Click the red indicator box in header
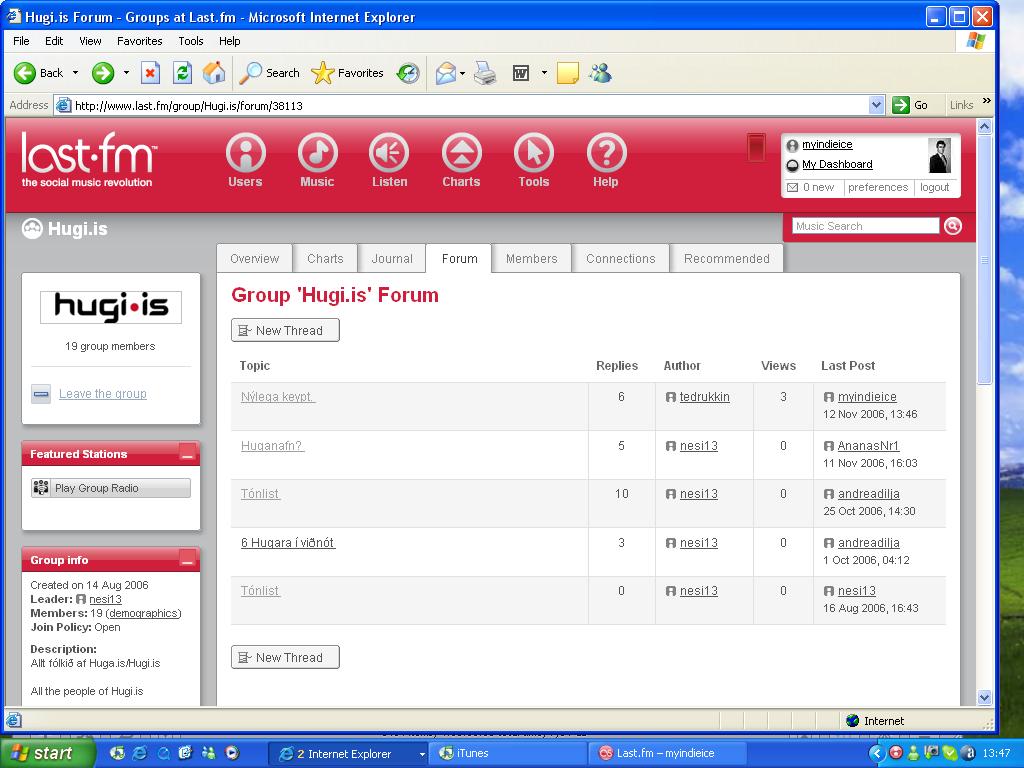The width and height of the screenshot is (1024, 768). pos(756,148)
